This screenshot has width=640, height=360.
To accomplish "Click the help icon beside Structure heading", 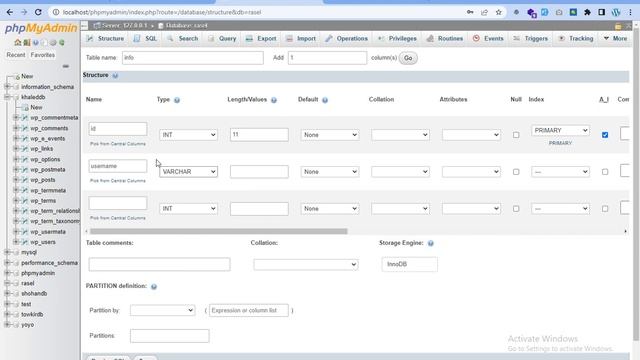I will 115,76.
